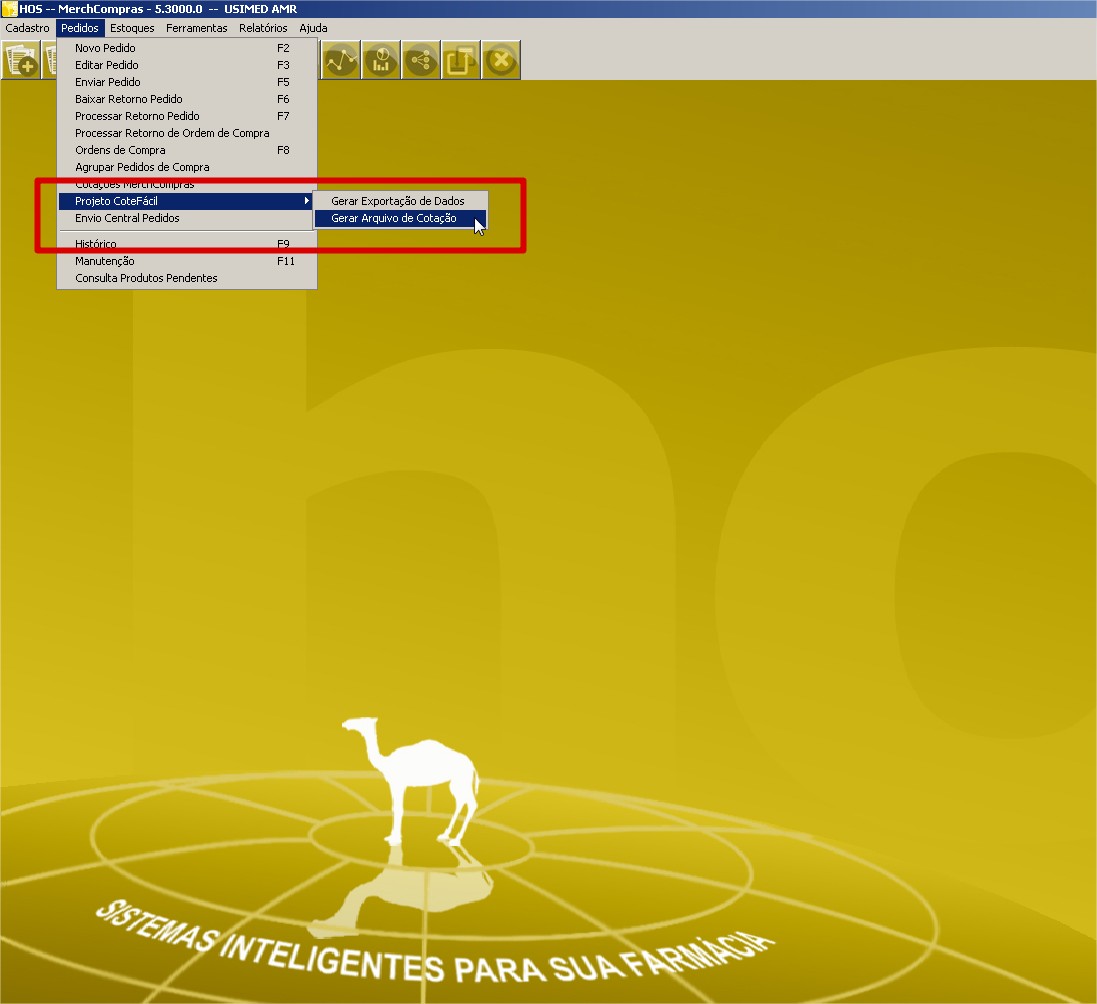Viewport: 1097px width, 1004px height.
Task: Select Gerar Arquivo de Cotação
Action: (394, 218)
